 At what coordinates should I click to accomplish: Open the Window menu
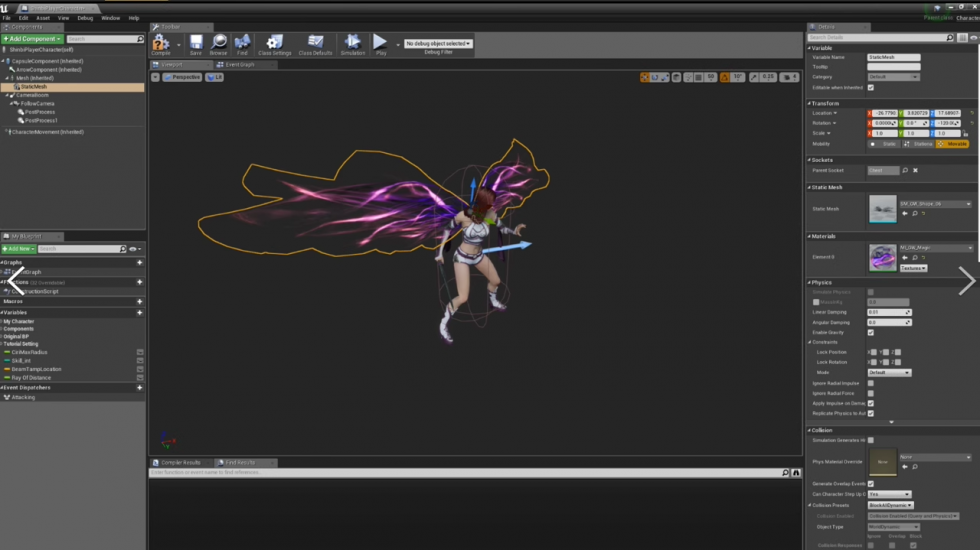(111, 18)
